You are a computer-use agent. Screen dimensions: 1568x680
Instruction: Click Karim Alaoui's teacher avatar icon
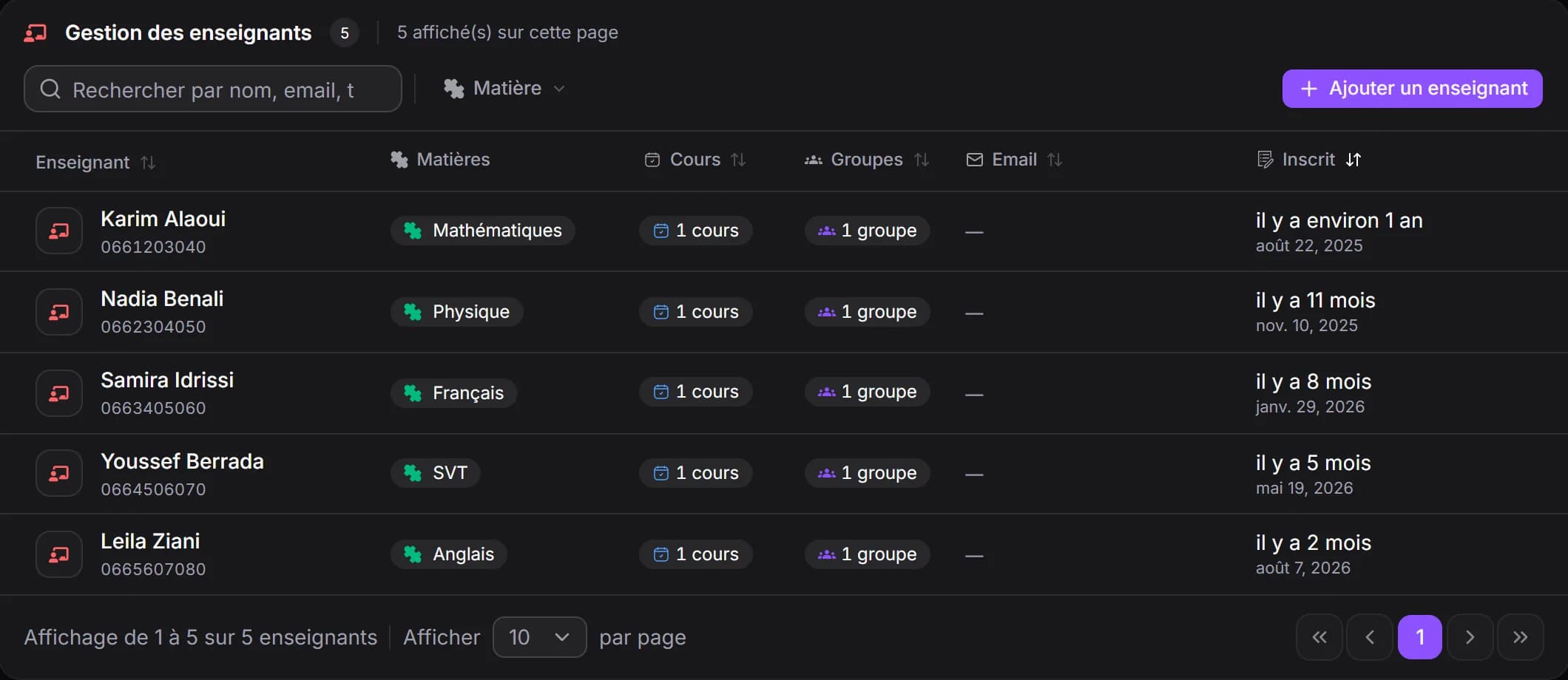[x=59, y=231]
